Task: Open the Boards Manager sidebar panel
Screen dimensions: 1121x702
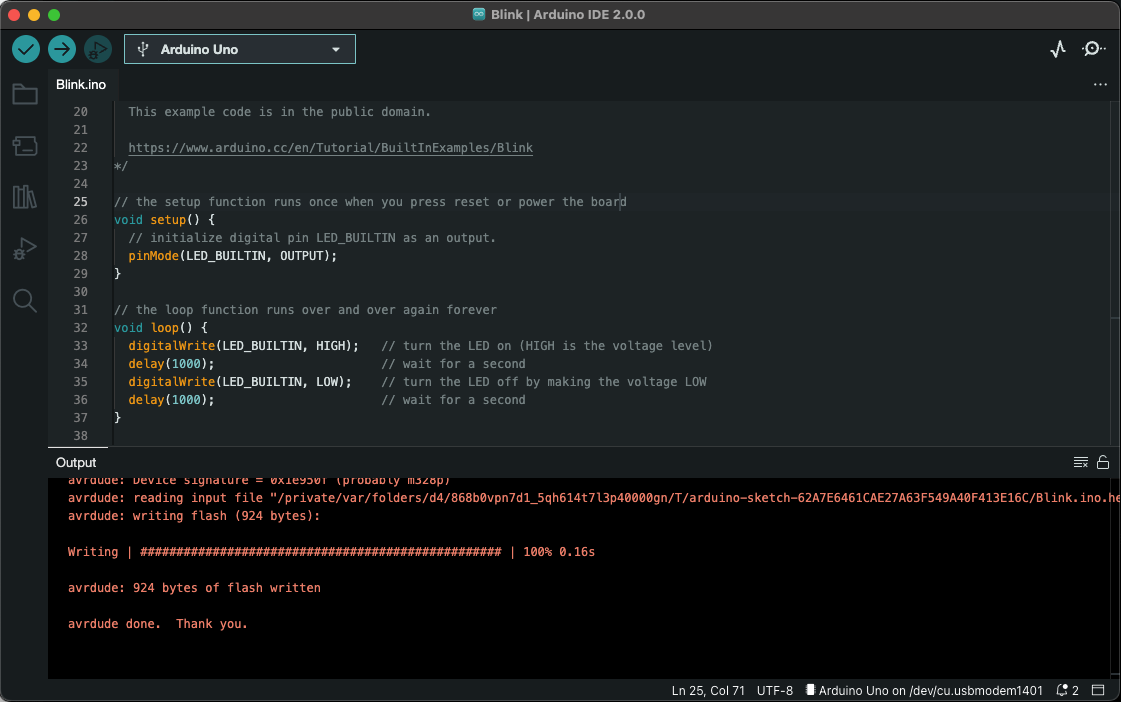Action: click(x=25, y=146)
